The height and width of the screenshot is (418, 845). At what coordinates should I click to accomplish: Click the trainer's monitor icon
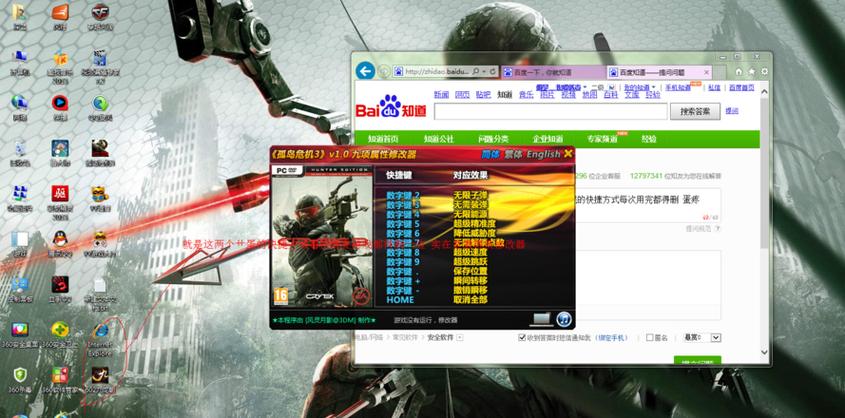click(541, 319)
